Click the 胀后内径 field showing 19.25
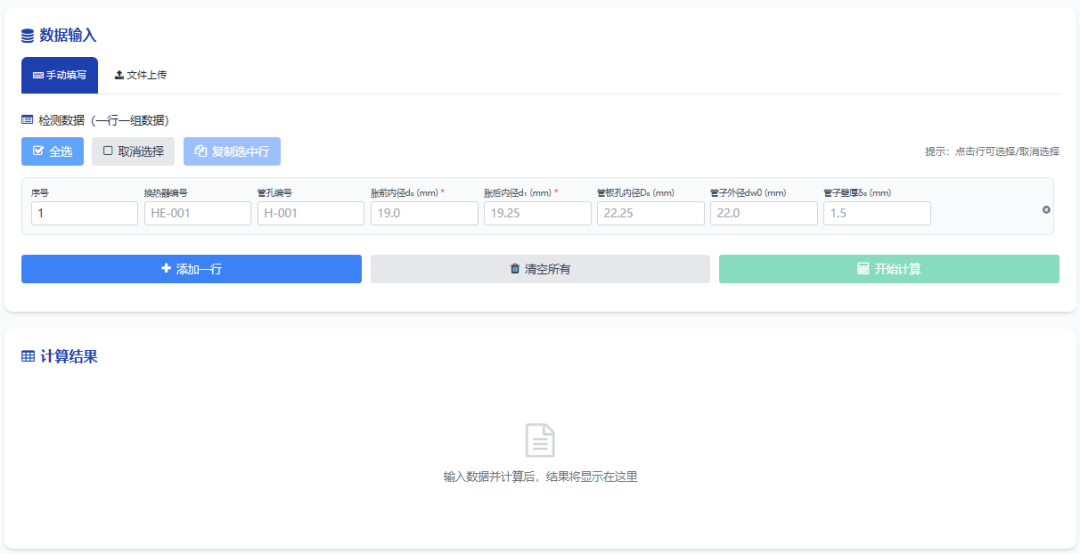This screenshot has width=1080, height=554. point(537,213)
